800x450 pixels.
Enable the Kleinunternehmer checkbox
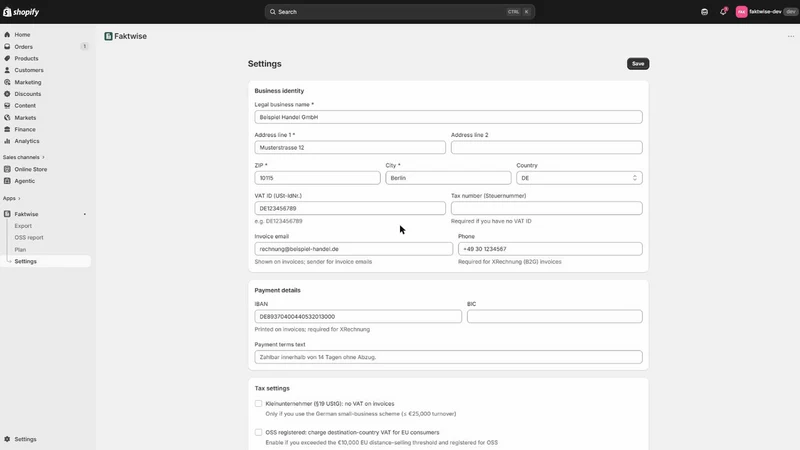point(258,404)
